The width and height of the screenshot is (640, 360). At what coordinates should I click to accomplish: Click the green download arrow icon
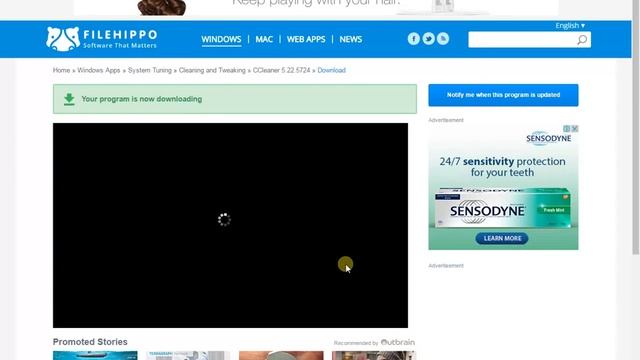coord(69,99)
